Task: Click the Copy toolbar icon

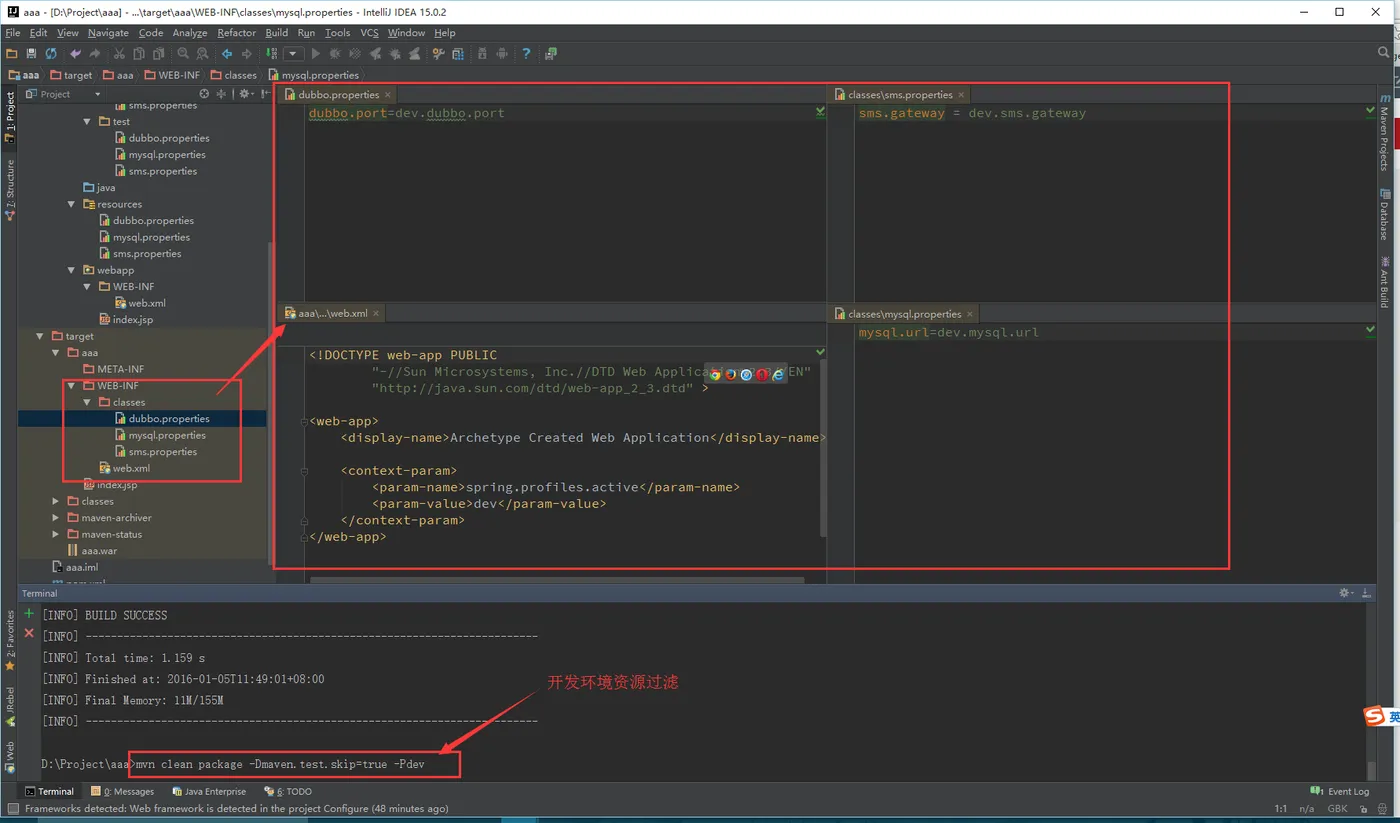Action: 139,54
